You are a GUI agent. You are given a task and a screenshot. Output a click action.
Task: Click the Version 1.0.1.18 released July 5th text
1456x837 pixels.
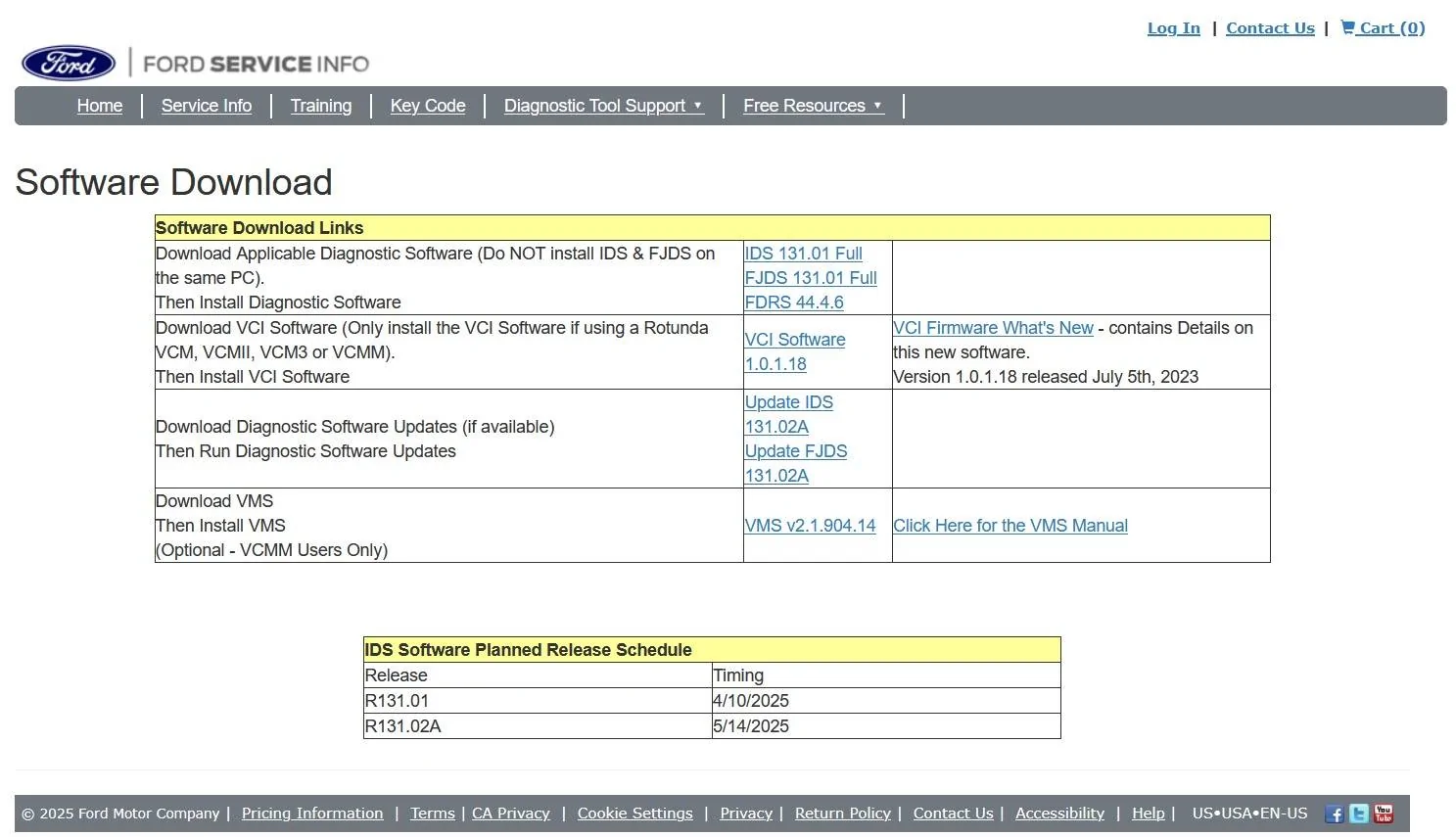(1046, 377)
